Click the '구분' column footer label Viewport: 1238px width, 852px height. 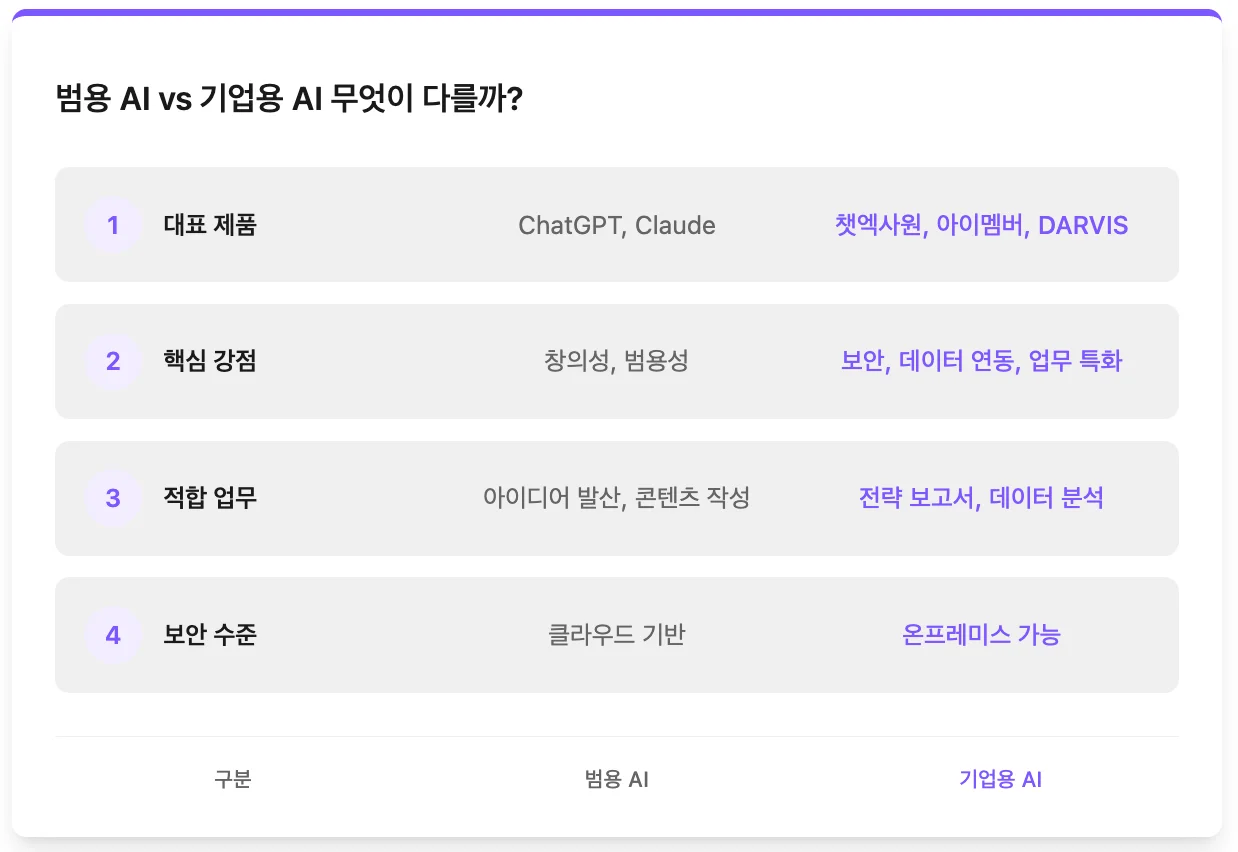[232, 780]
